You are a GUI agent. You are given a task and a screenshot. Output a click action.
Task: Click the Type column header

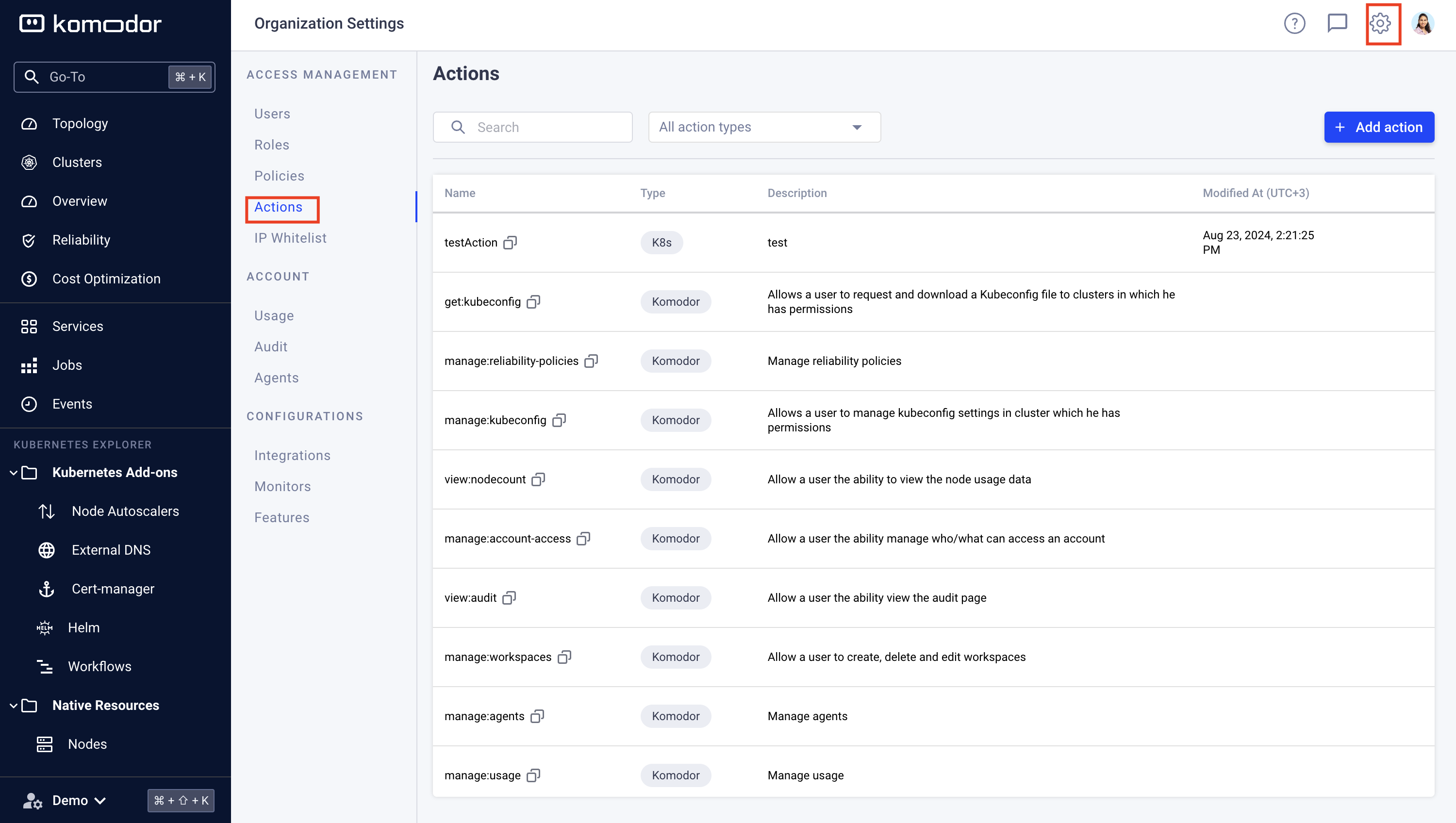[x=652, y=193]
